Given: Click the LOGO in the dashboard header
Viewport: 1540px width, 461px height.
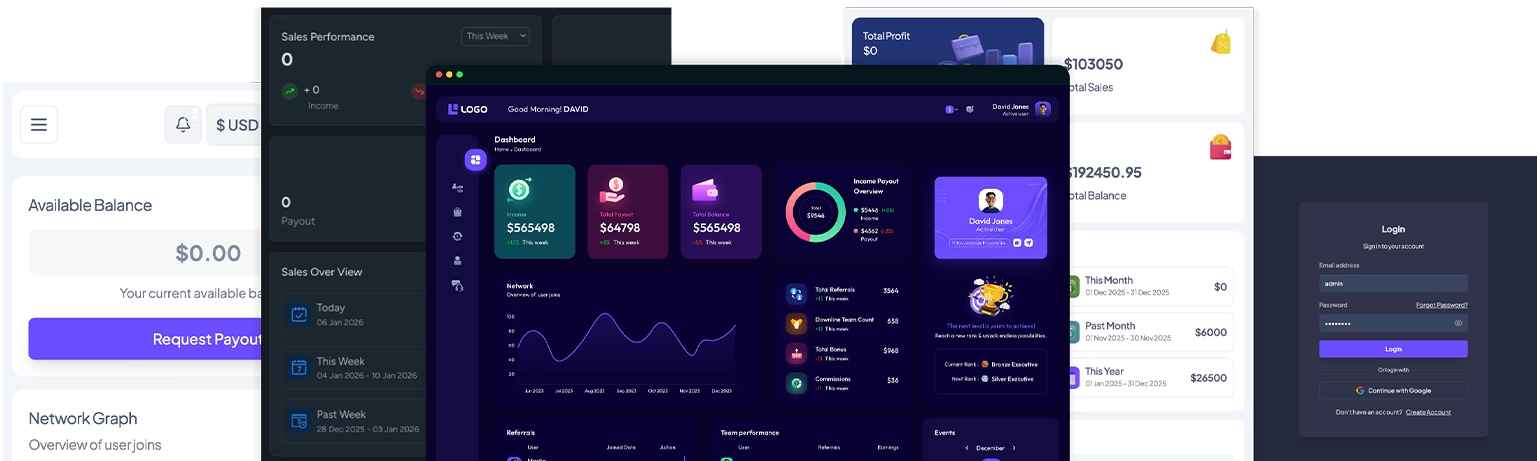Looking at the screenshot, I should (x=467, y=109).
